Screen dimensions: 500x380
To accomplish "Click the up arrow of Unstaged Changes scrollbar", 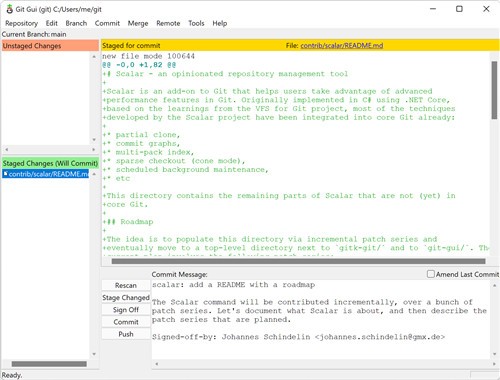I will [94, 57].
